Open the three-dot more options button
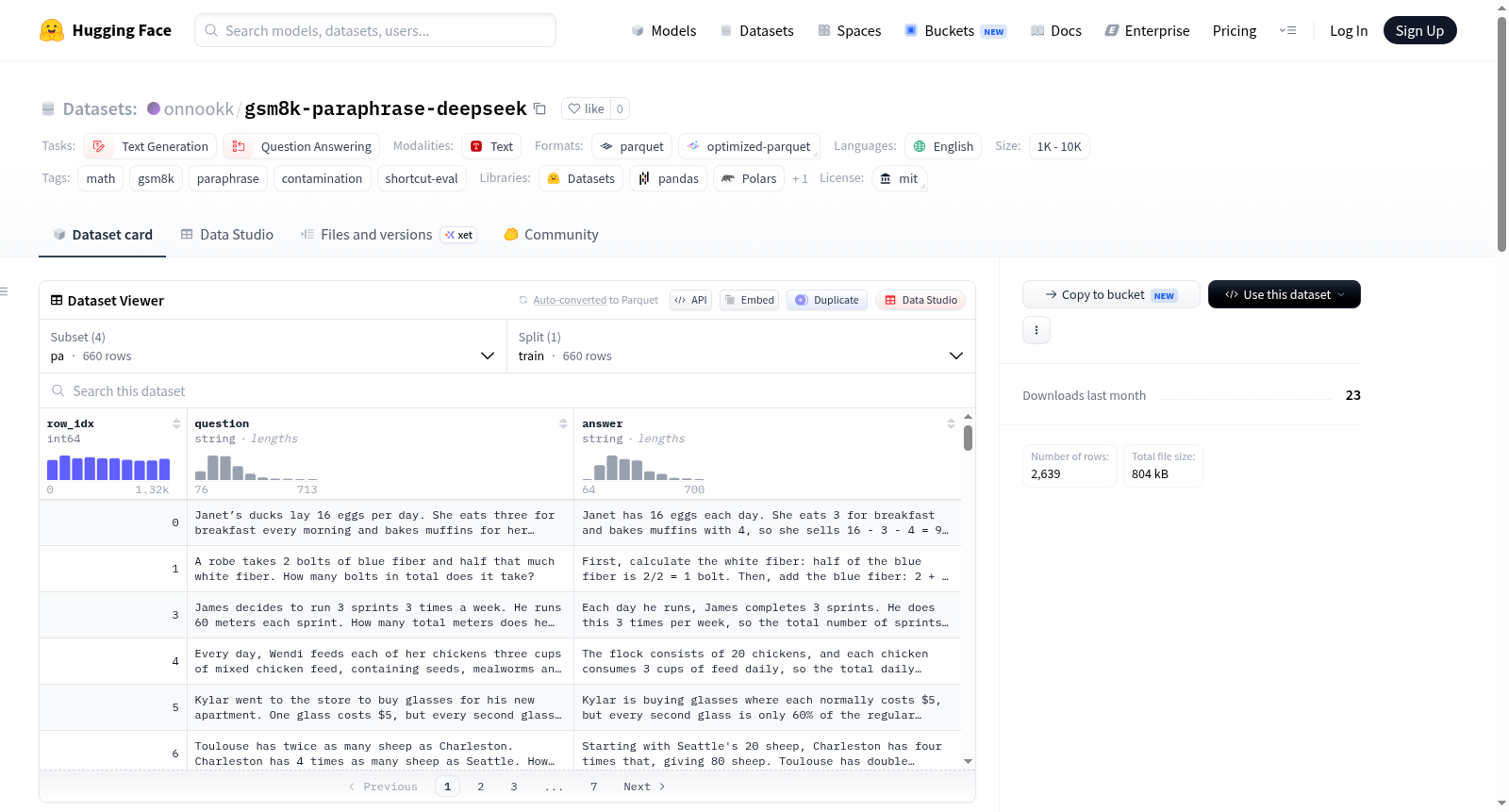The height and width of the screenshot is (812, 1509). pos(1036,330)
